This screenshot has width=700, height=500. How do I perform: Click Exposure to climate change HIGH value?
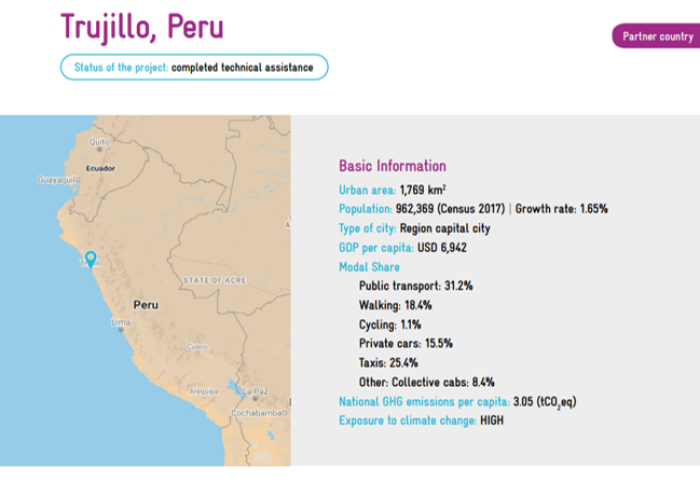(492, 421)
